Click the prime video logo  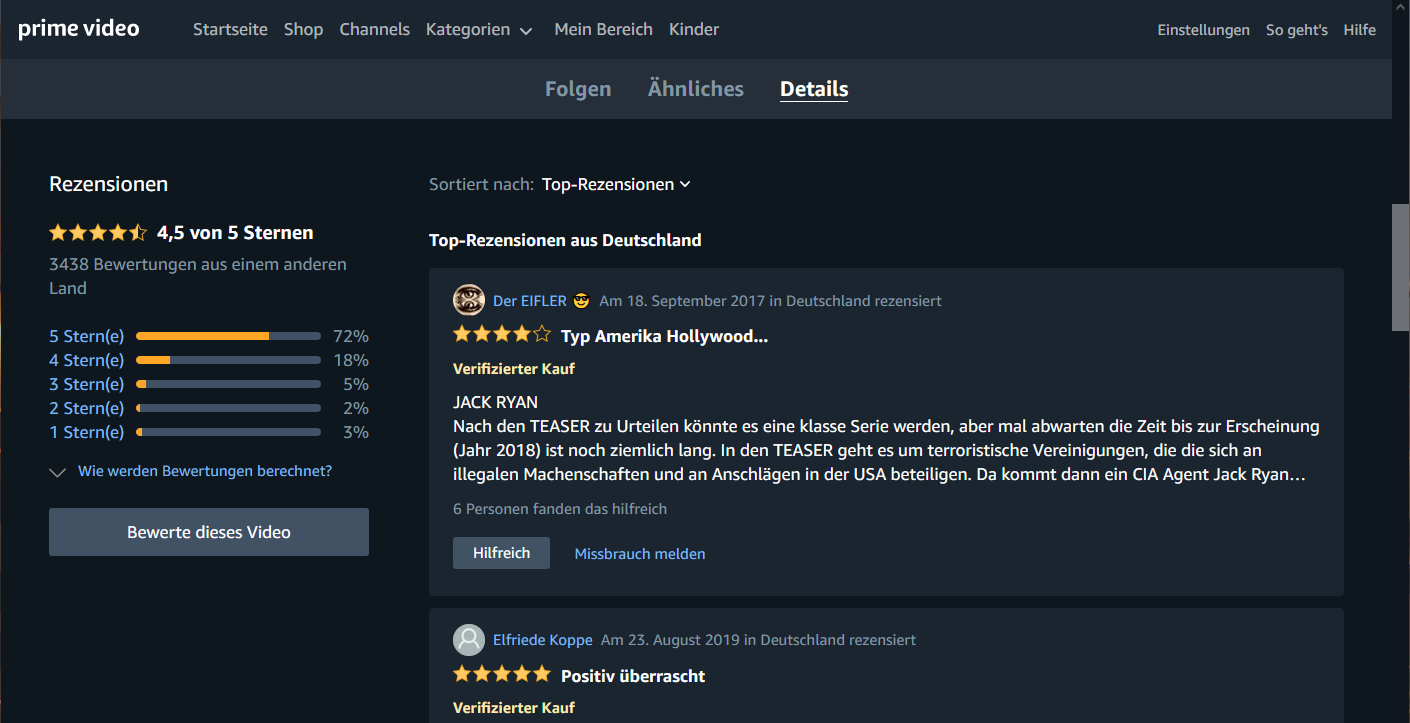point(79,29)
